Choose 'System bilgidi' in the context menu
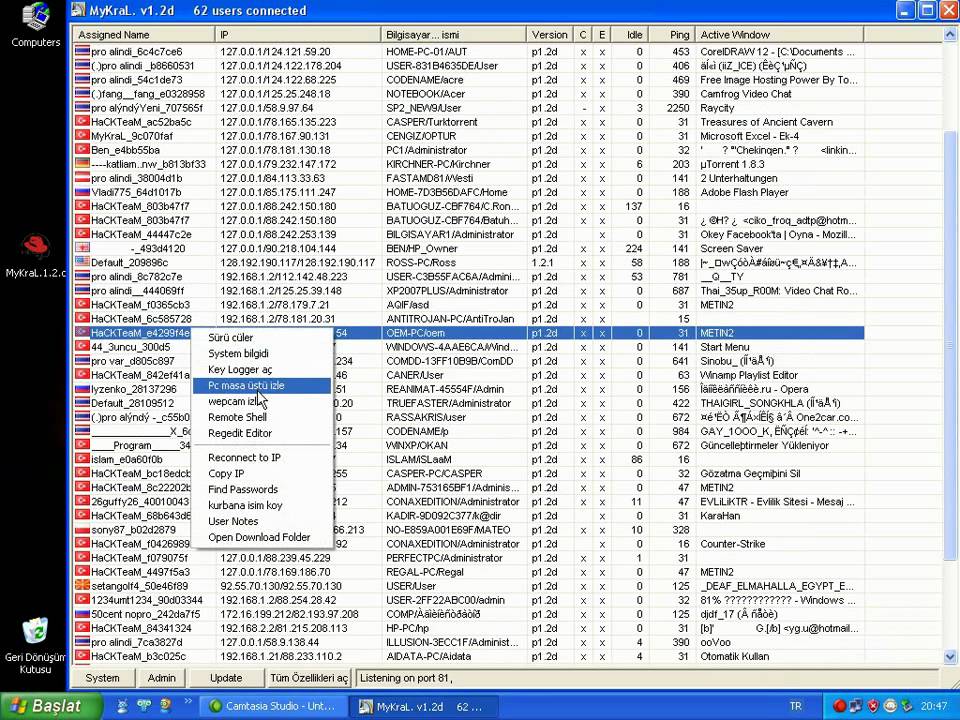 point(261,353)
